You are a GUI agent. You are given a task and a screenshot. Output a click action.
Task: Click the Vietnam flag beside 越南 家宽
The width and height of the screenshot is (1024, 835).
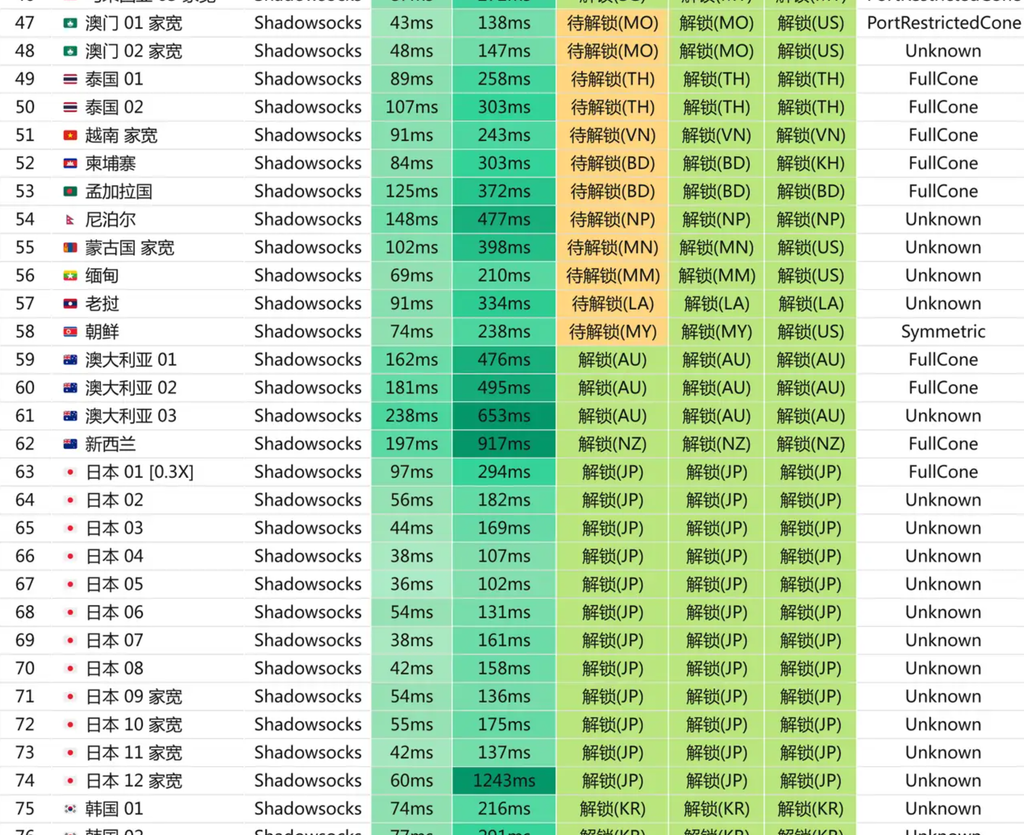70,136
